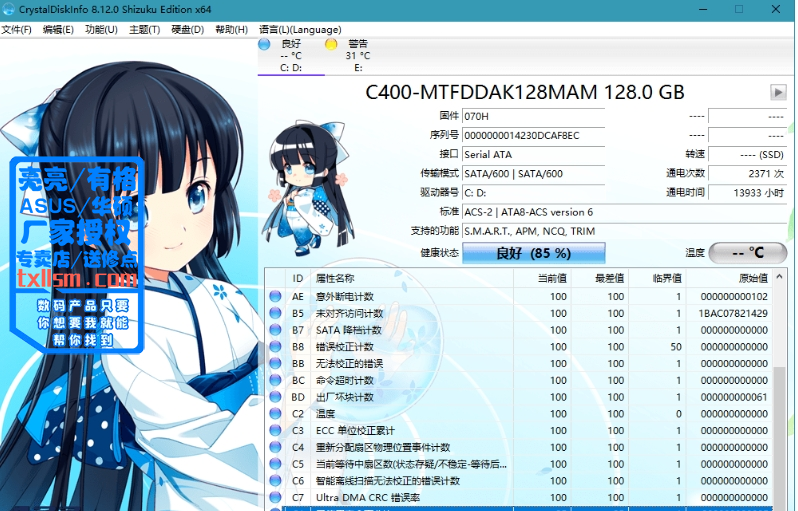This screenshot has width=798, height=511.
Task: Click scroll-up arrow of SMART list
Action: (779, 277)
